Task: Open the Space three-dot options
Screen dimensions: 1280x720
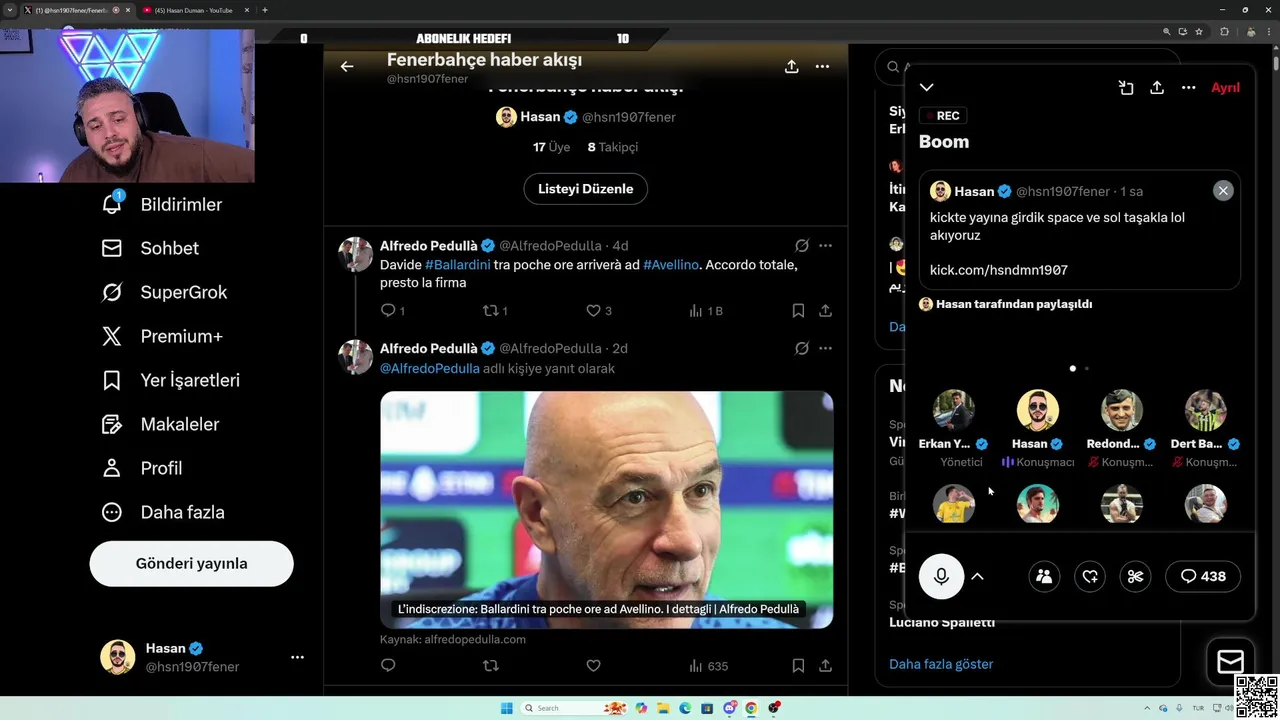Action: coord(1188,88)
